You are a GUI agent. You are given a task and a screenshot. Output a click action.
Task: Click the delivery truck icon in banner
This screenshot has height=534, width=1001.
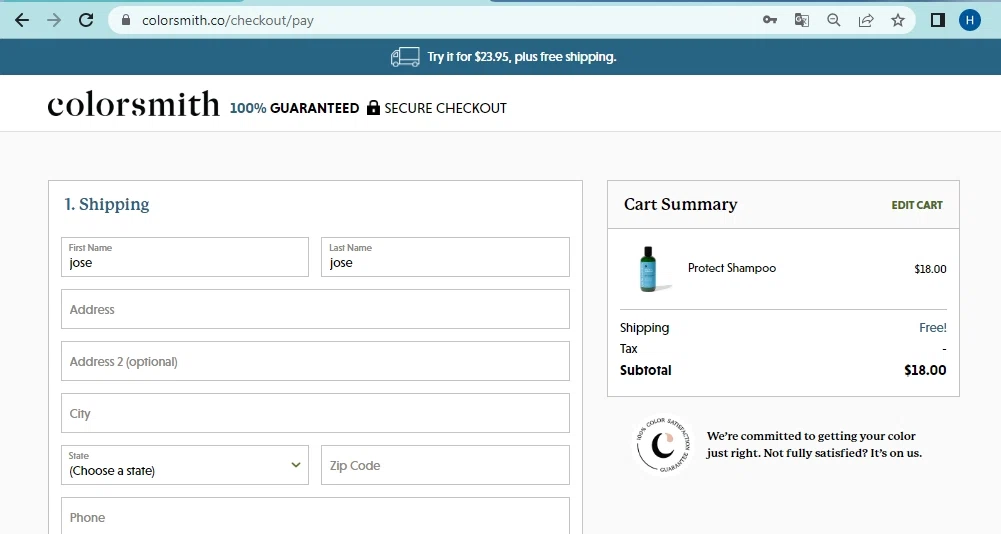pos(405,57)
